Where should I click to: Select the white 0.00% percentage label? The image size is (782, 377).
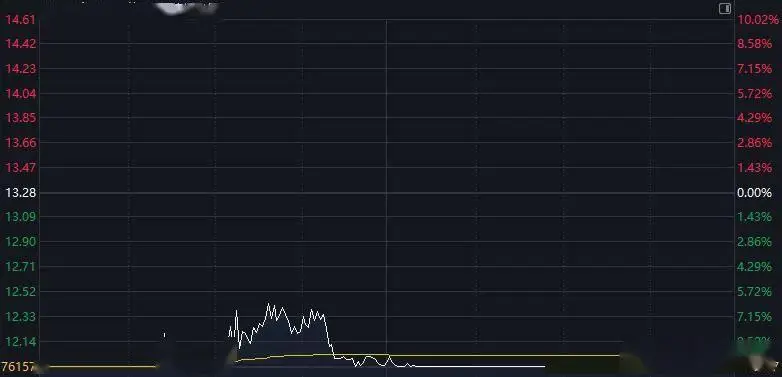[755, 192]
